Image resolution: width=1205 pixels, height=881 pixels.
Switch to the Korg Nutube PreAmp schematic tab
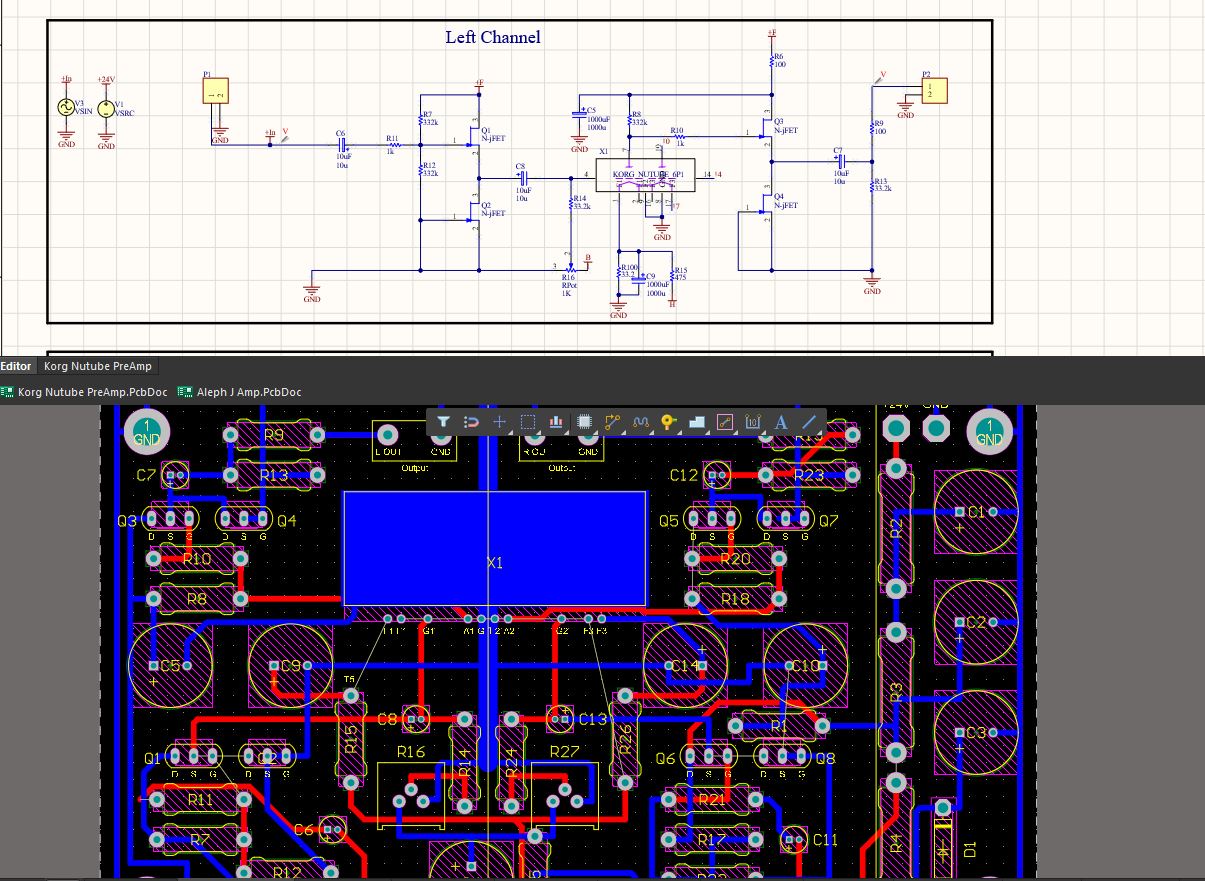(98, 366)
